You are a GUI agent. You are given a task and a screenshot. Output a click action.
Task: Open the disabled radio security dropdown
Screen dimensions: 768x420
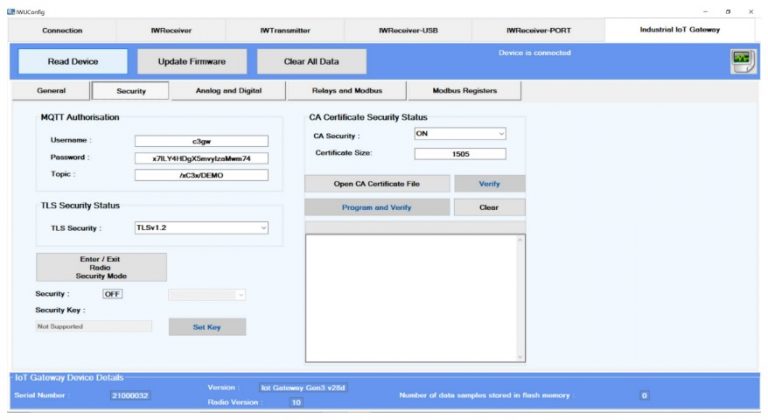(207, 294)
